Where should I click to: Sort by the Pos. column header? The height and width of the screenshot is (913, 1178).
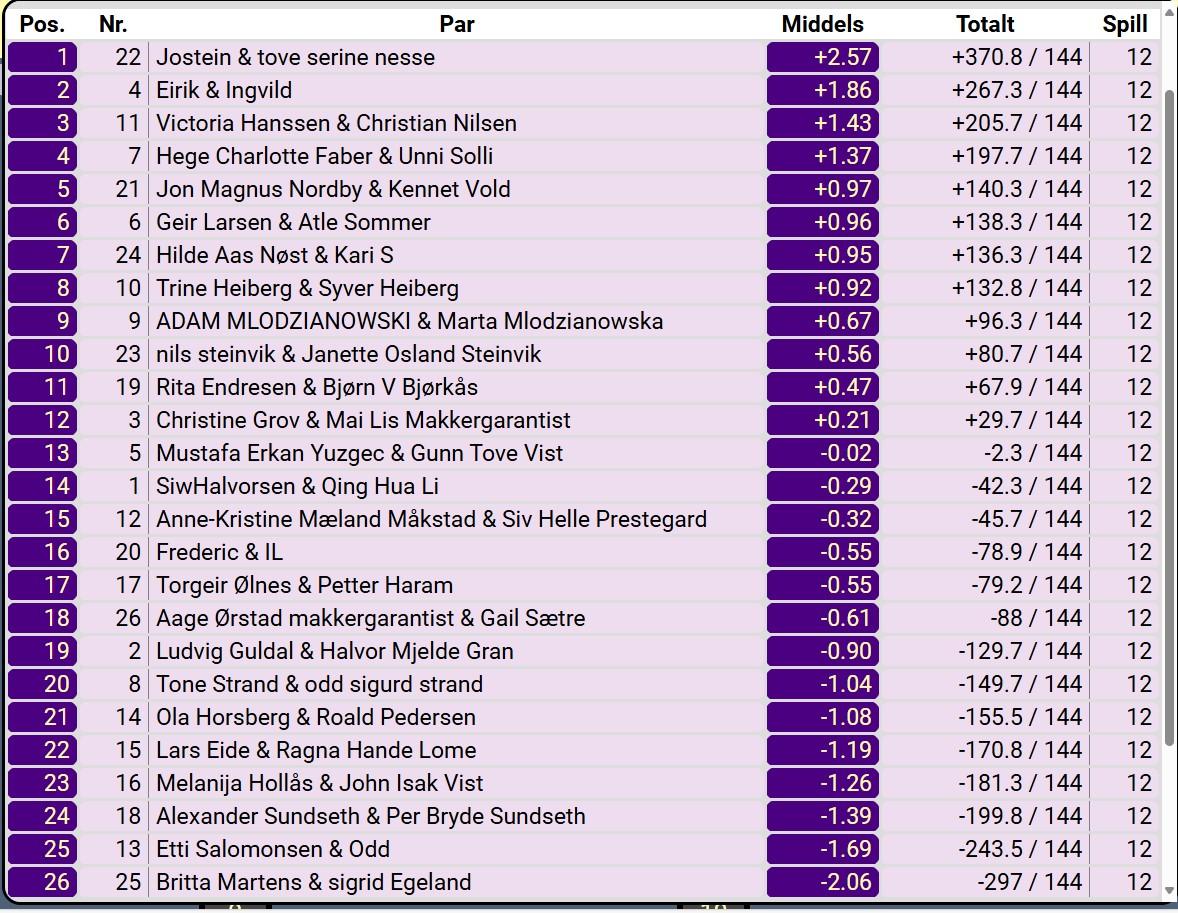tap(42, 24)
